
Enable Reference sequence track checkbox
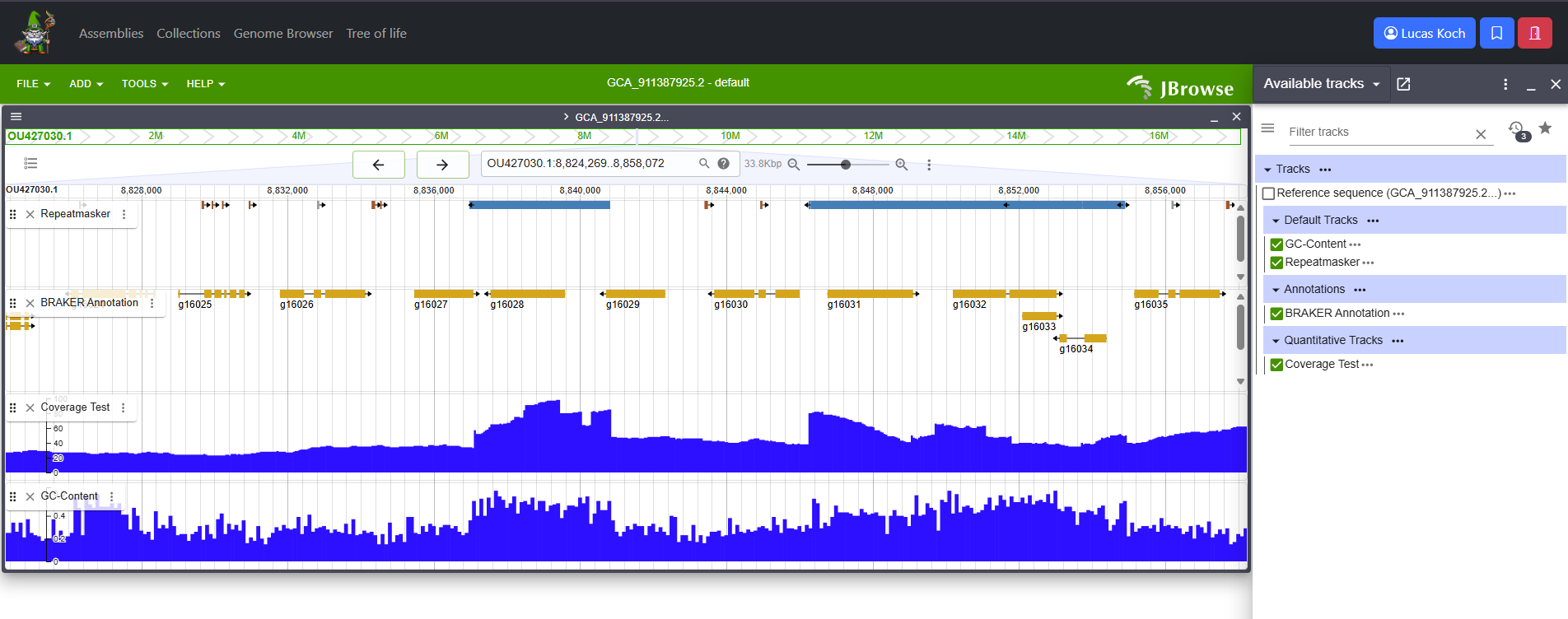click(1269, 193)
